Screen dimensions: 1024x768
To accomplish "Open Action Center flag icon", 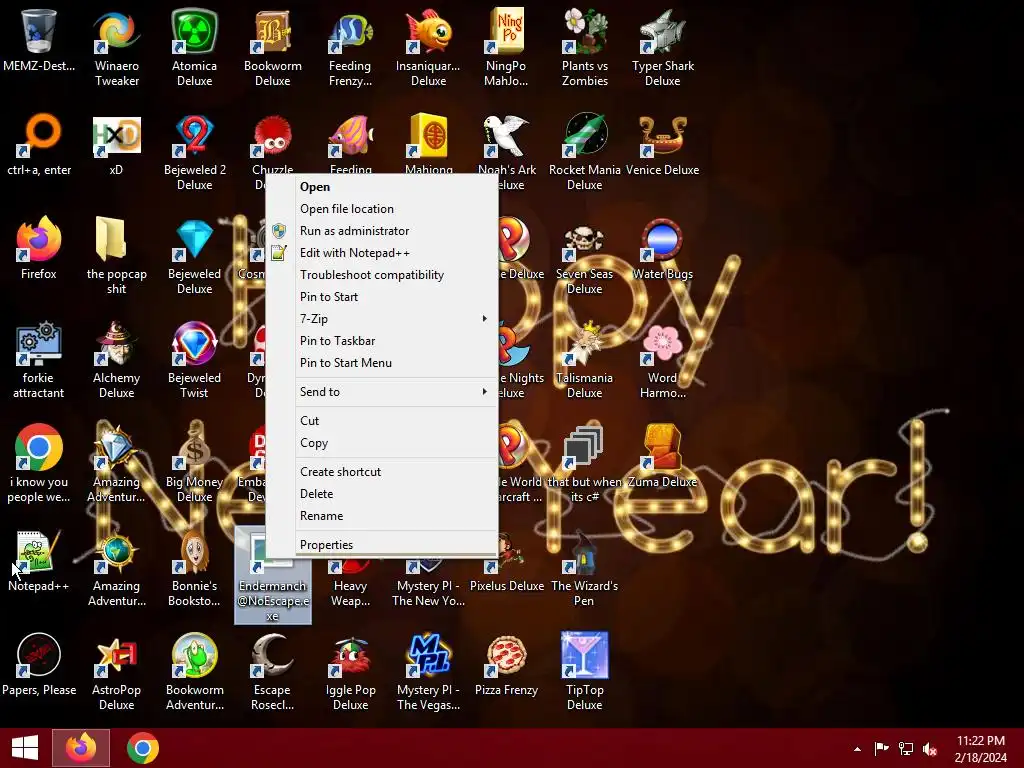I will [881, 749].
